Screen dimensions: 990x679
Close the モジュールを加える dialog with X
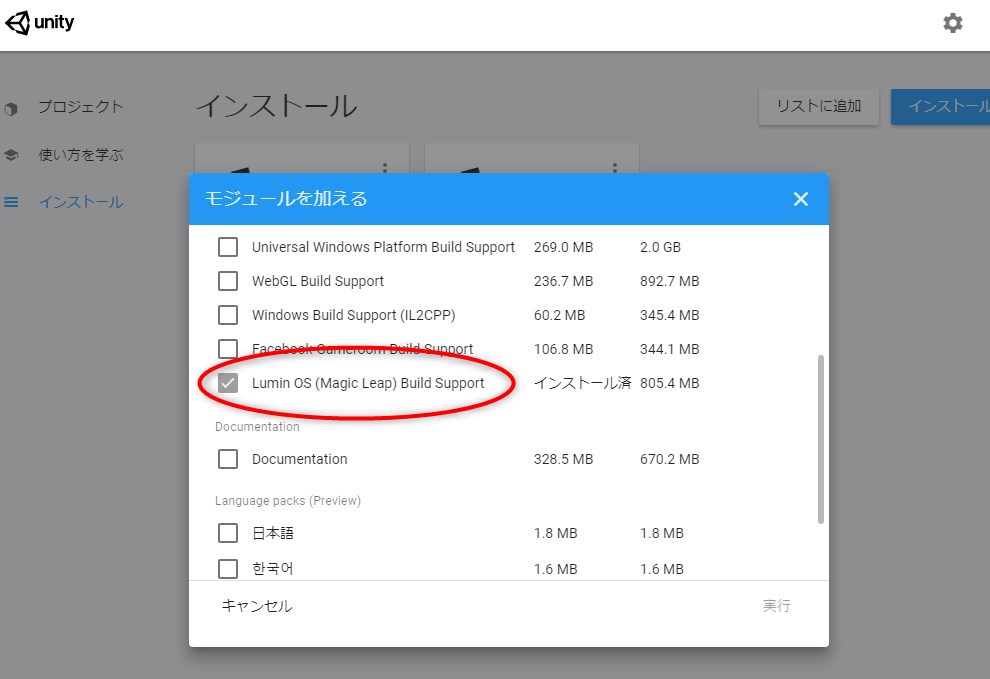pos(801,199)
